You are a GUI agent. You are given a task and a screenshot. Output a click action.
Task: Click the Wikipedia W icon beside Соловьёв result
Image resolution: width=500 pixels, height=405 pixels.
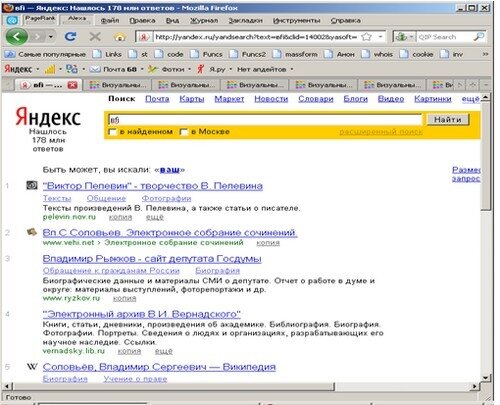(x=32, y=367)
